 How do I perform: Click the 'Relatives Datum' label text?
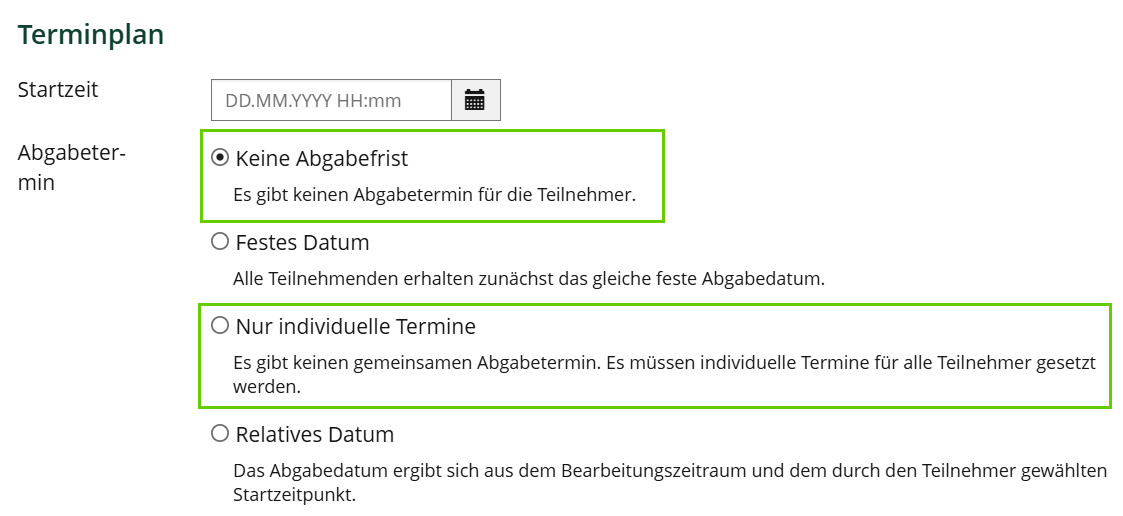coord(315,434)
